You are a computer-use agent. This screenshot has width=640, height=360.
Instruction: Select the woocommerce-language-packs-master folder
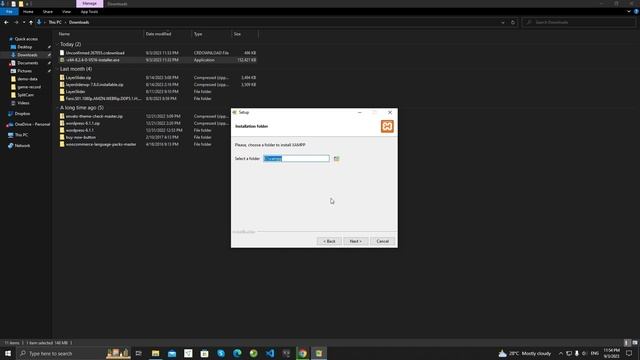click(x=101, y=144)
